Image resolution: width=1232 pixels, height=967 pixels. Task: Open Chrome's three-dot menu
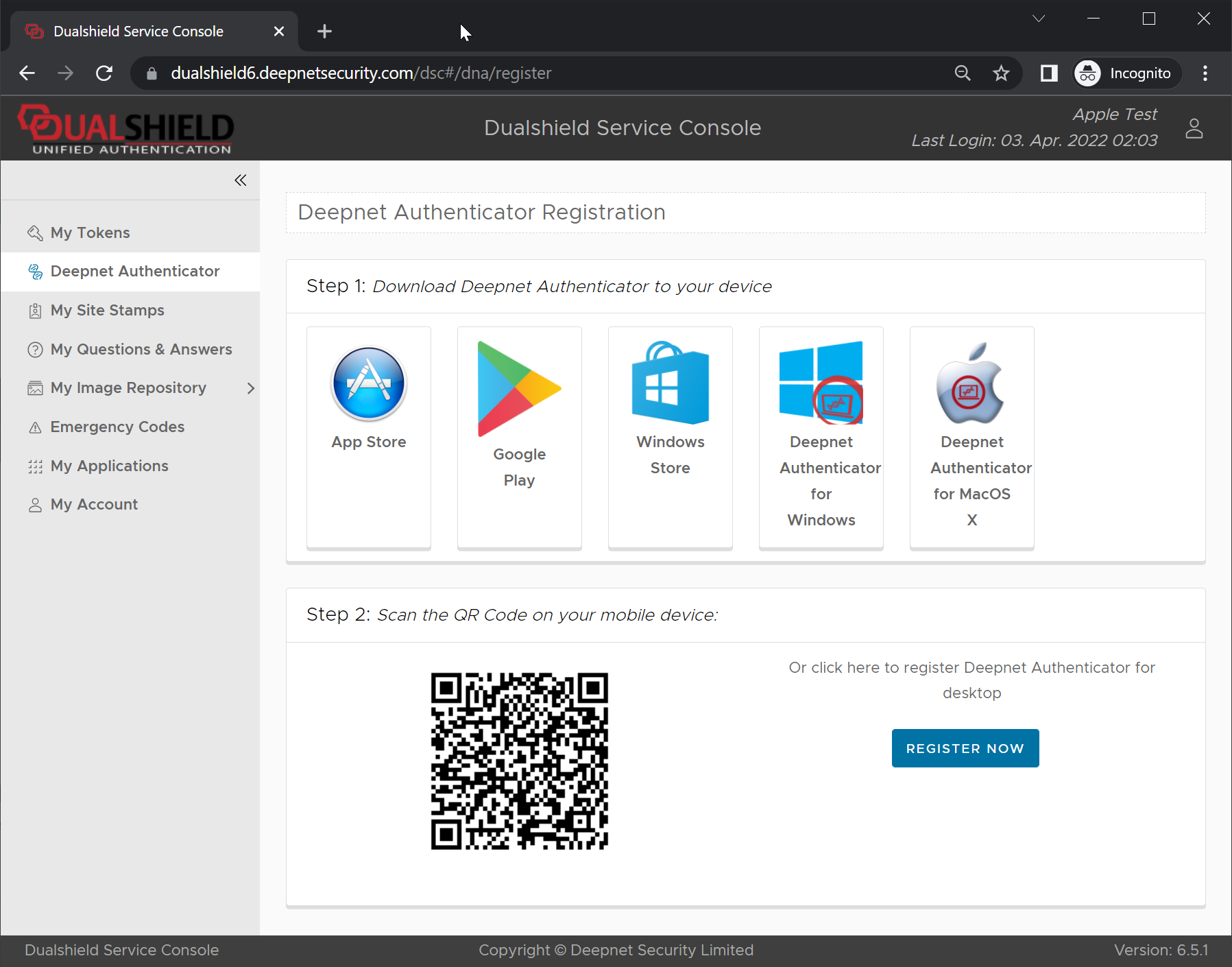[1205, 73]
